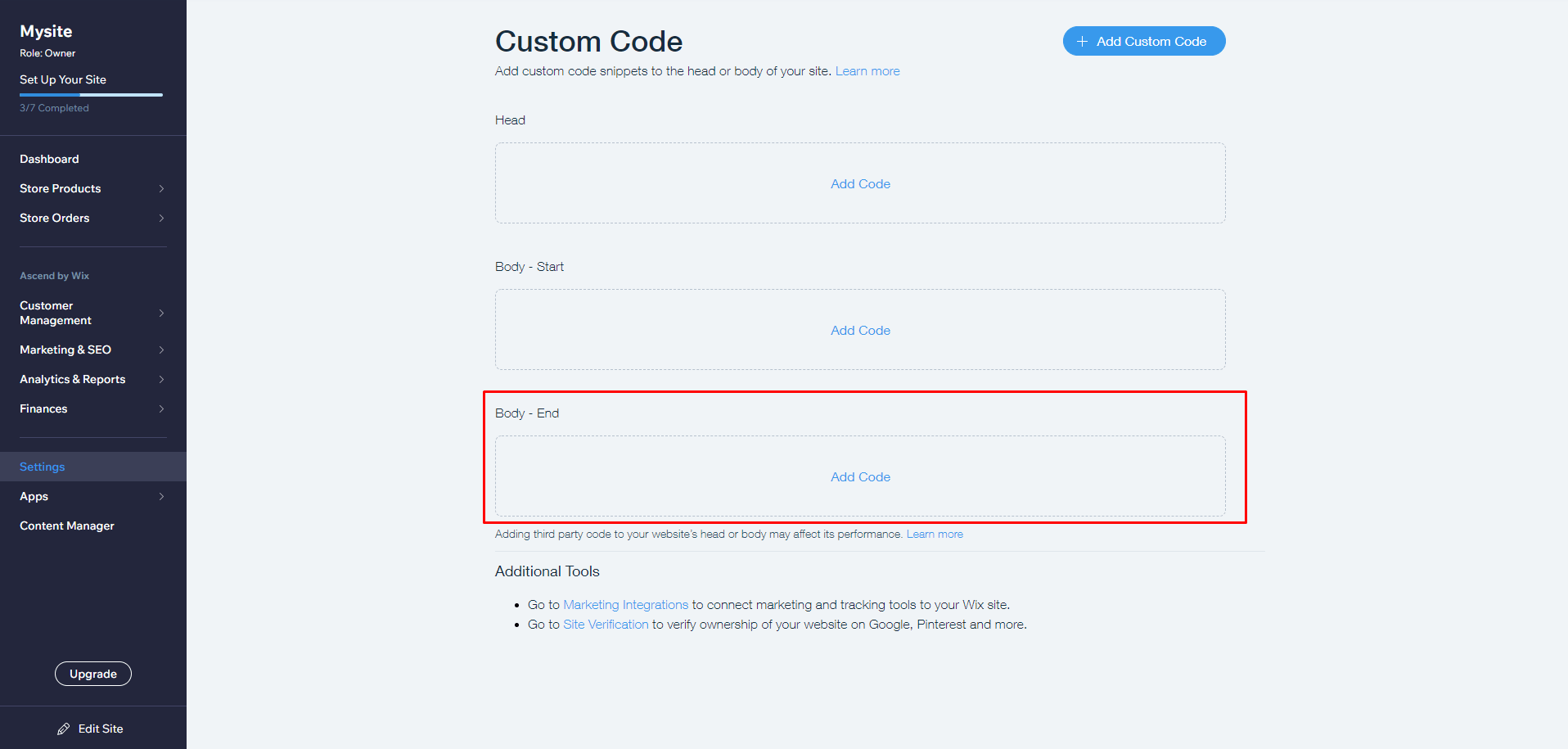The image size is (1568, 749).
Task: Click Add Code in Body - Start section
Action: [859, 330]
